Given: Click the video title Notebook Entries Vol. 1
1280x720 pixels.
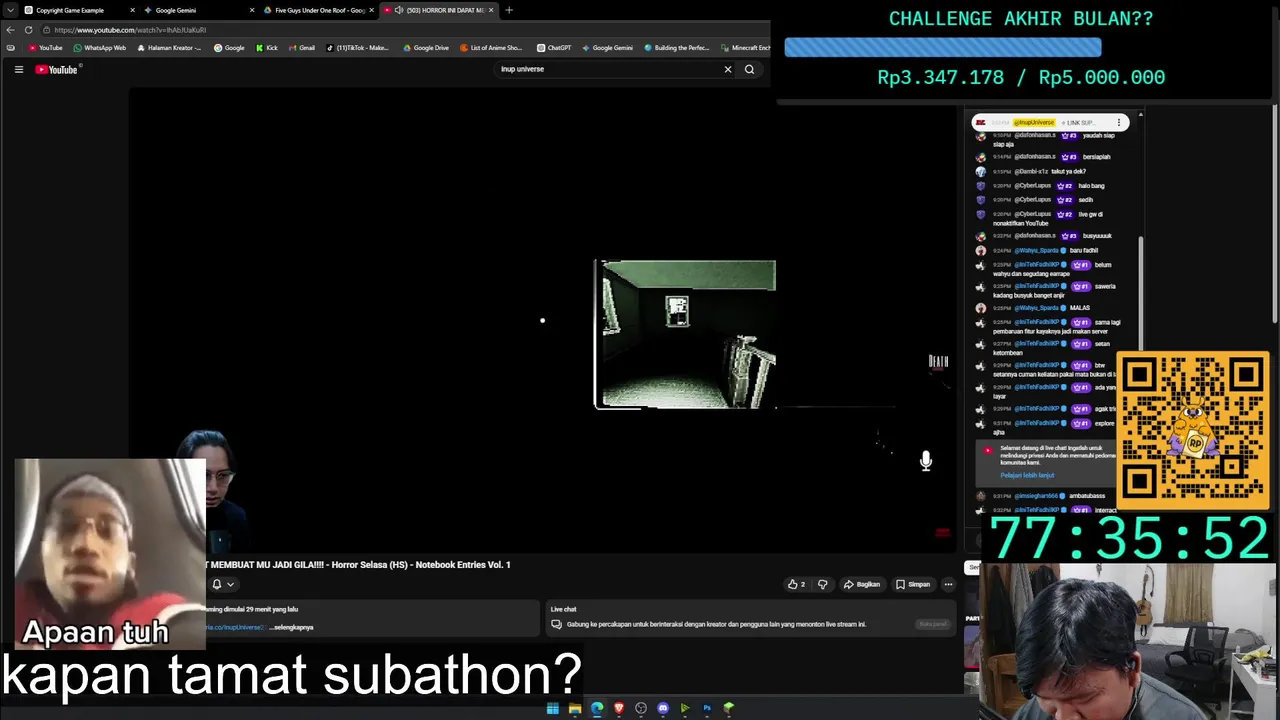Looking at the screenshot, I should (x=360, y=565).
